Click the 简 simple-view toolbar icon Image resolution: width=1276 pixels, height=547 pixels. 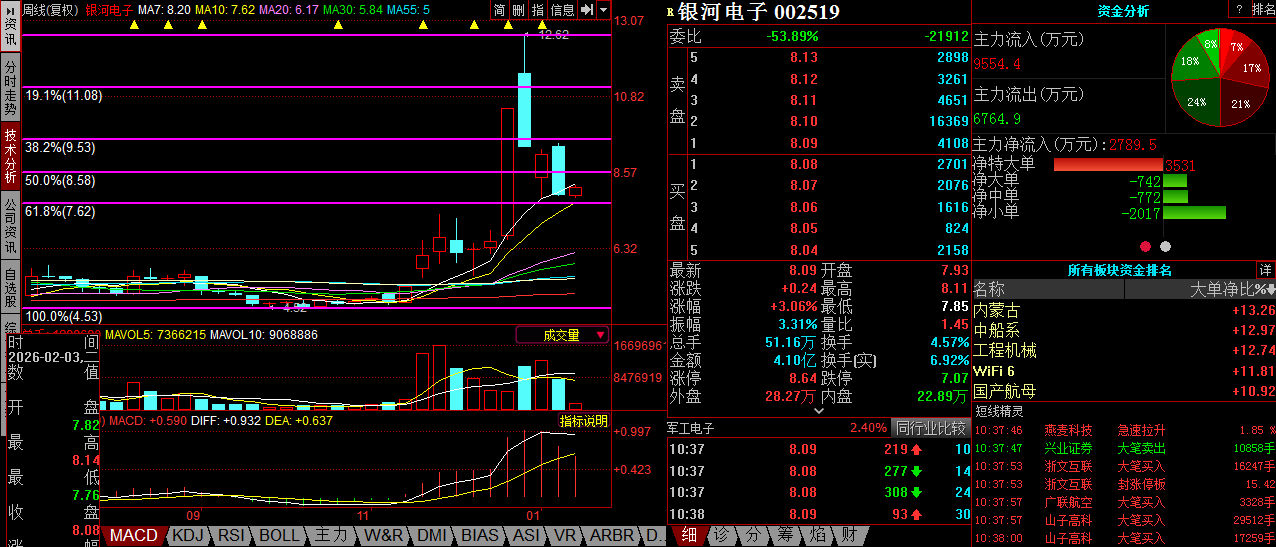[499, 10]
